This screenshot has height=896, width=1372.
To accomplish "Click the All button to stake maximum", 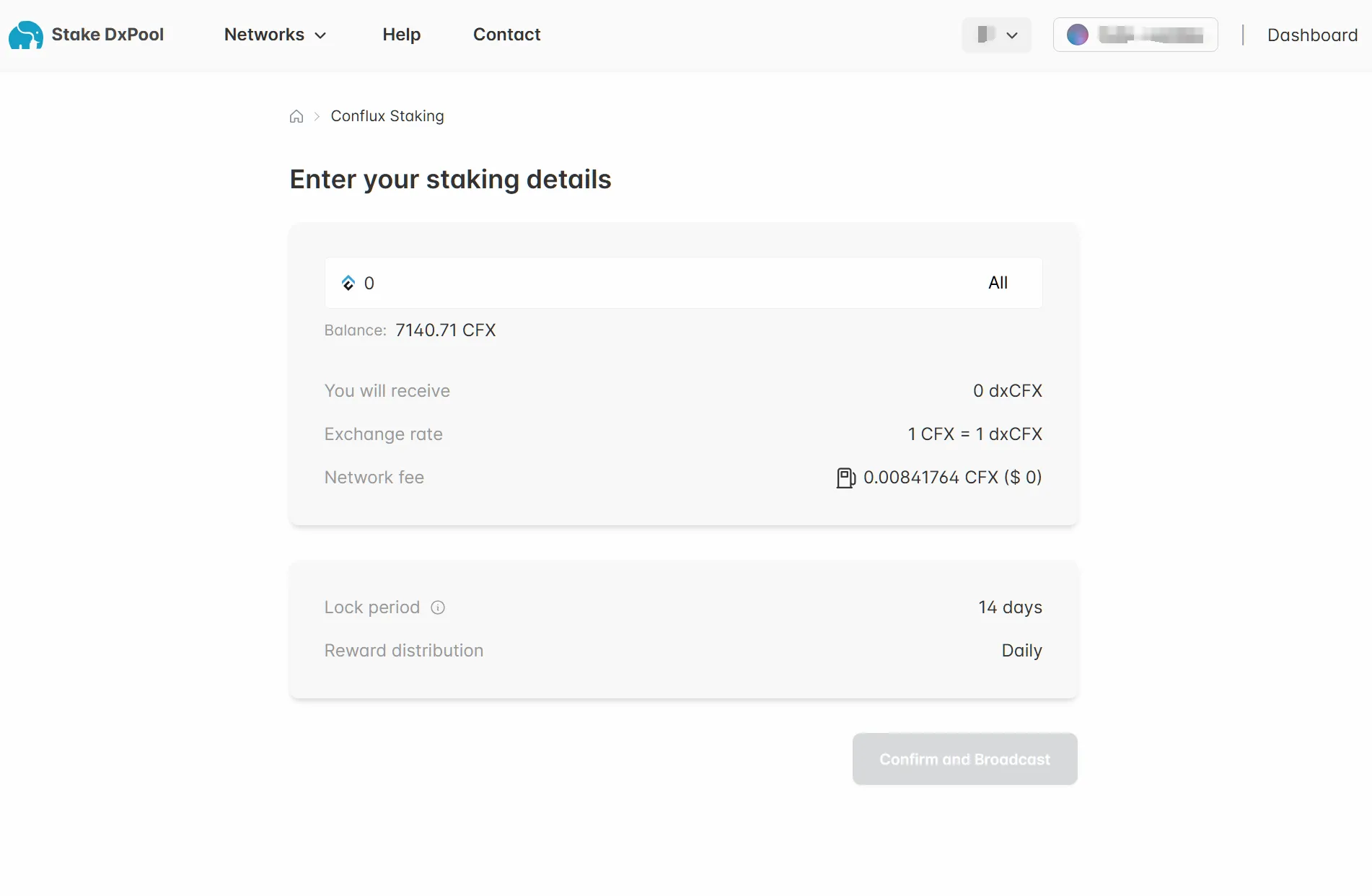I will coord(998,282).
